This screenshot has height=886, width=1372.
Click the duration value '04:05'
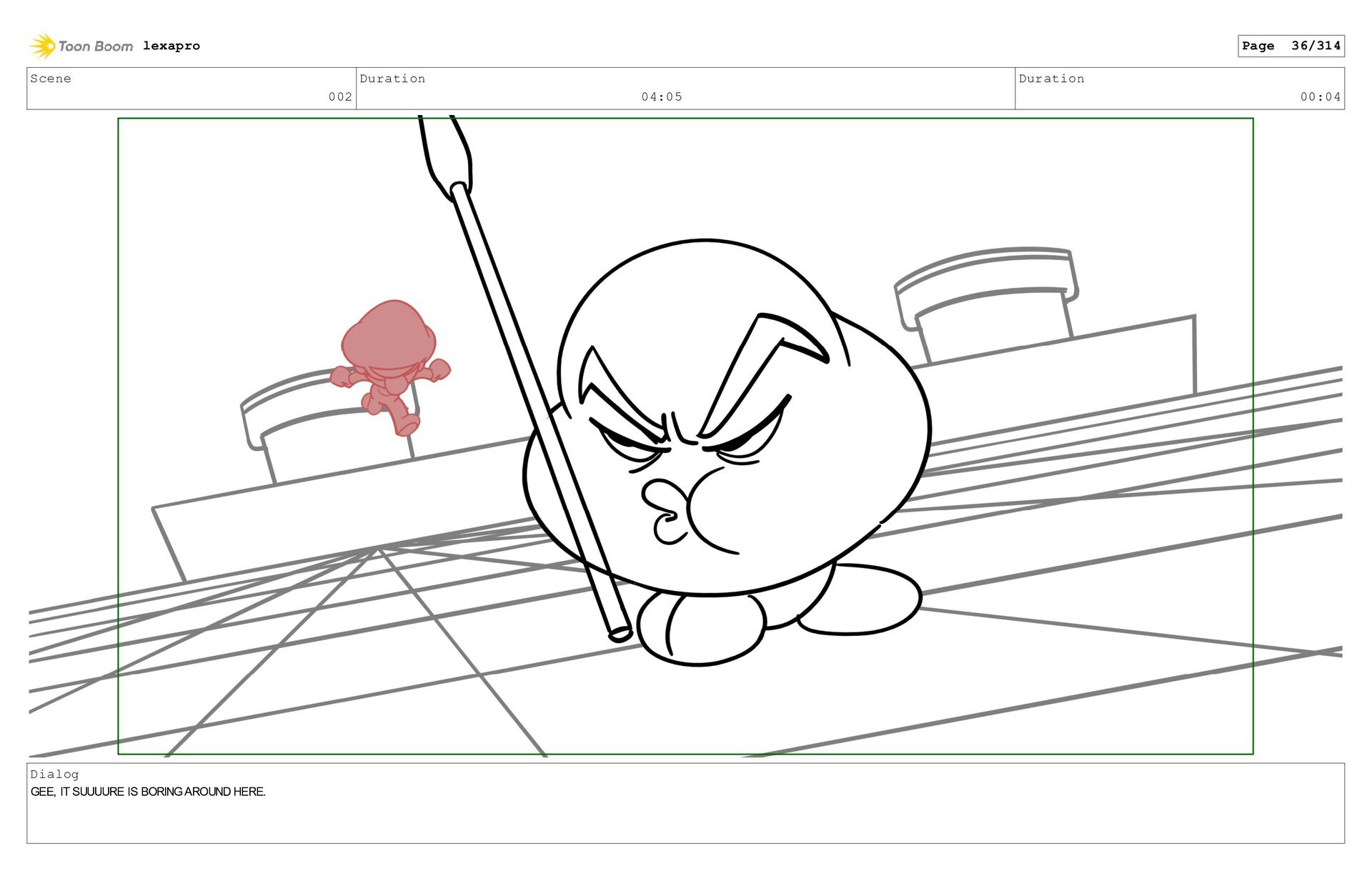[x=662, y=96]
